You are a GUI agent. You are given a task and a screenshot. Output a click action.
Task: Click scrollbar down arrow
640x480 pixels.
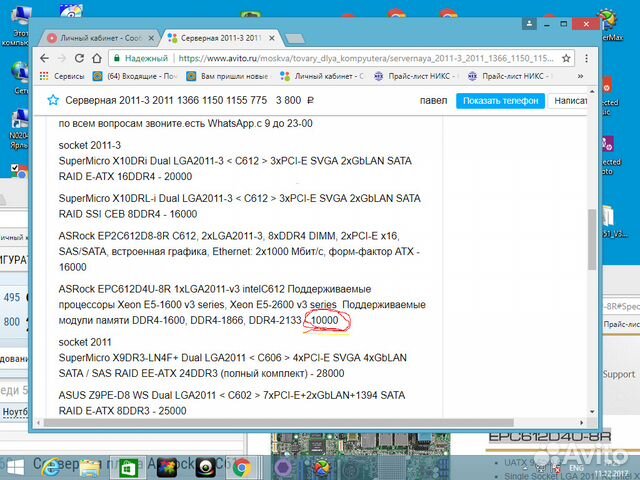point(592,411)
